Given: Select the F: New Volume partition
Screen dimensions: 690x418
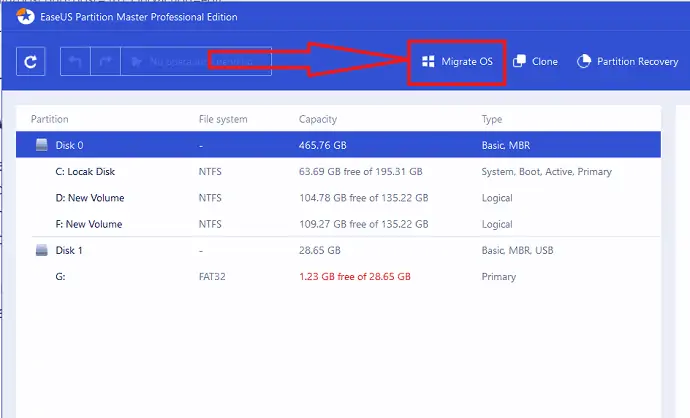Looking at the screenshot, I should [x=338, y=224].
